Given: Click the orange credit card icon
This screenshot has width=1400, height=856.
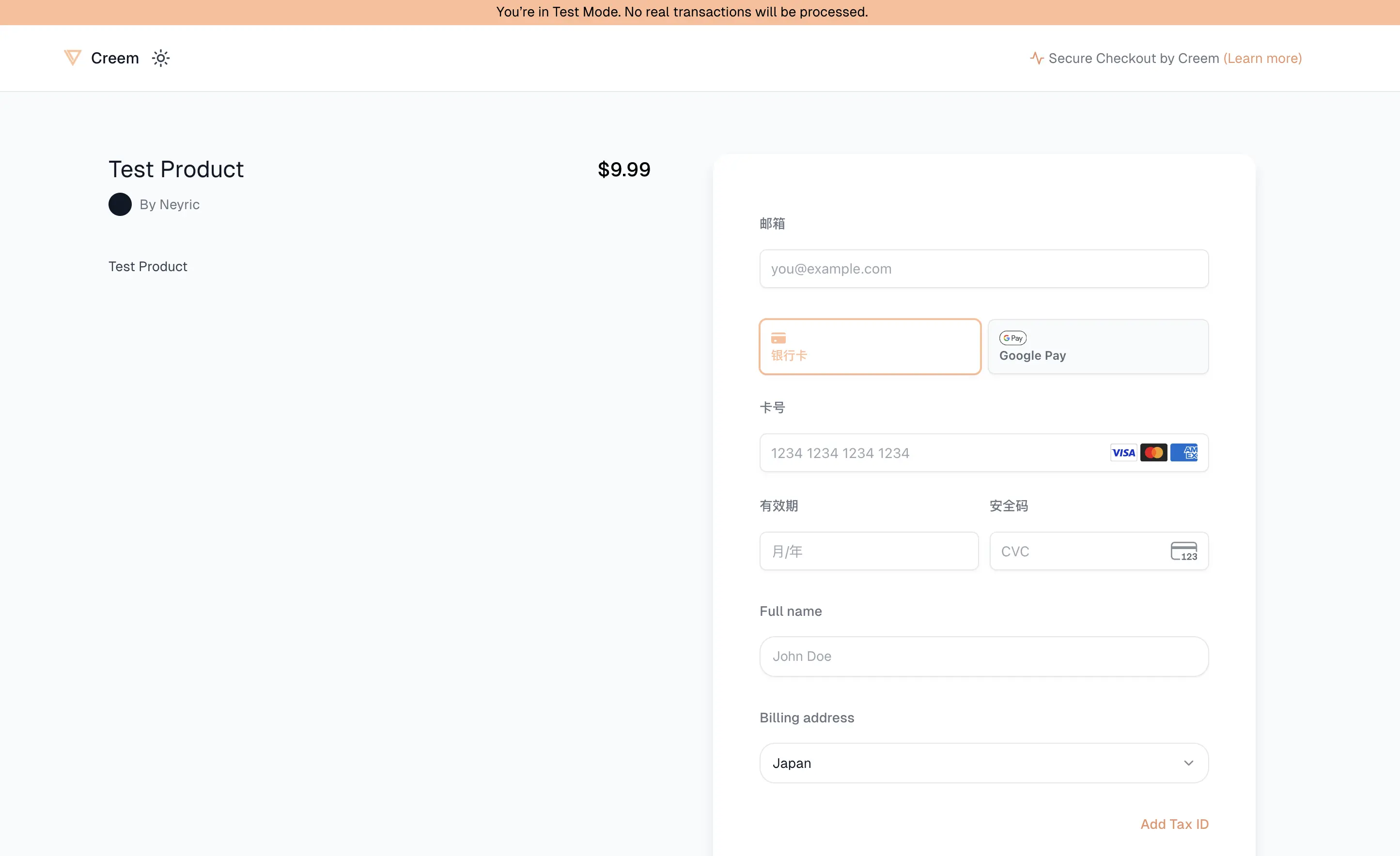Looking at the screenshot, I should click(x=778, y=338).
